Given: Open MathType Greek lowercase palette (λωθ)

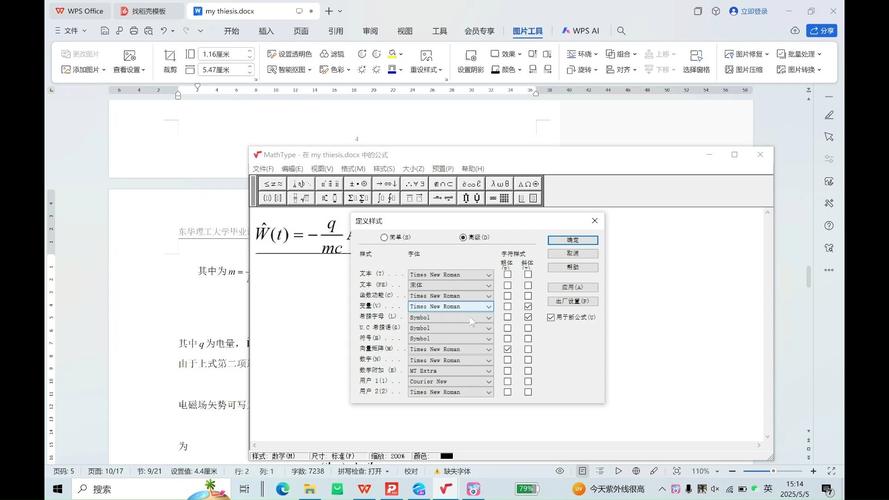Looking at the screenshot, I should (x=499, y=184).
